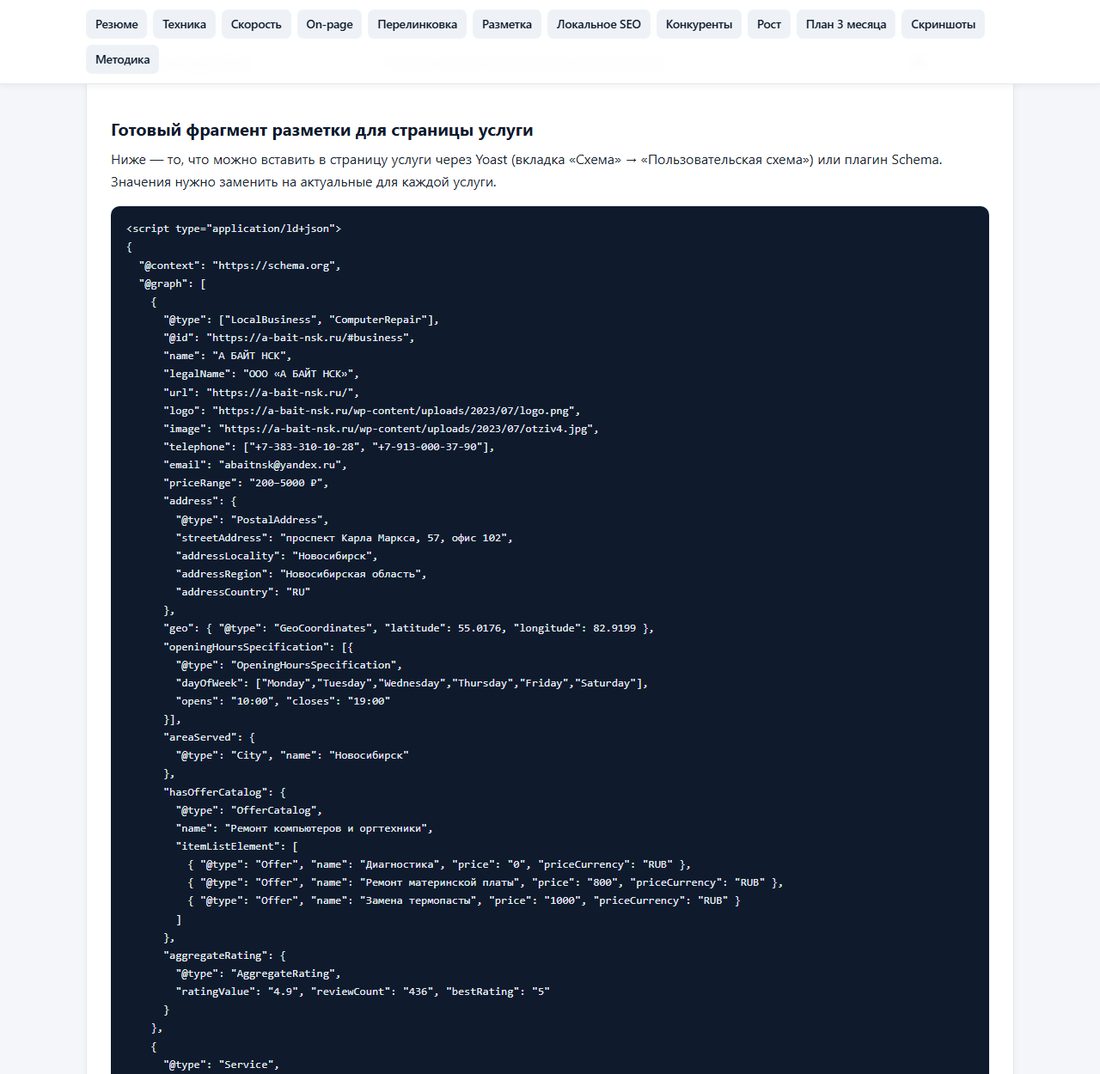Click the "@type": "AggregateRating" line
Viewport: 1100px width, 1074px height.
pyautogui.click(x=258, y=974)
